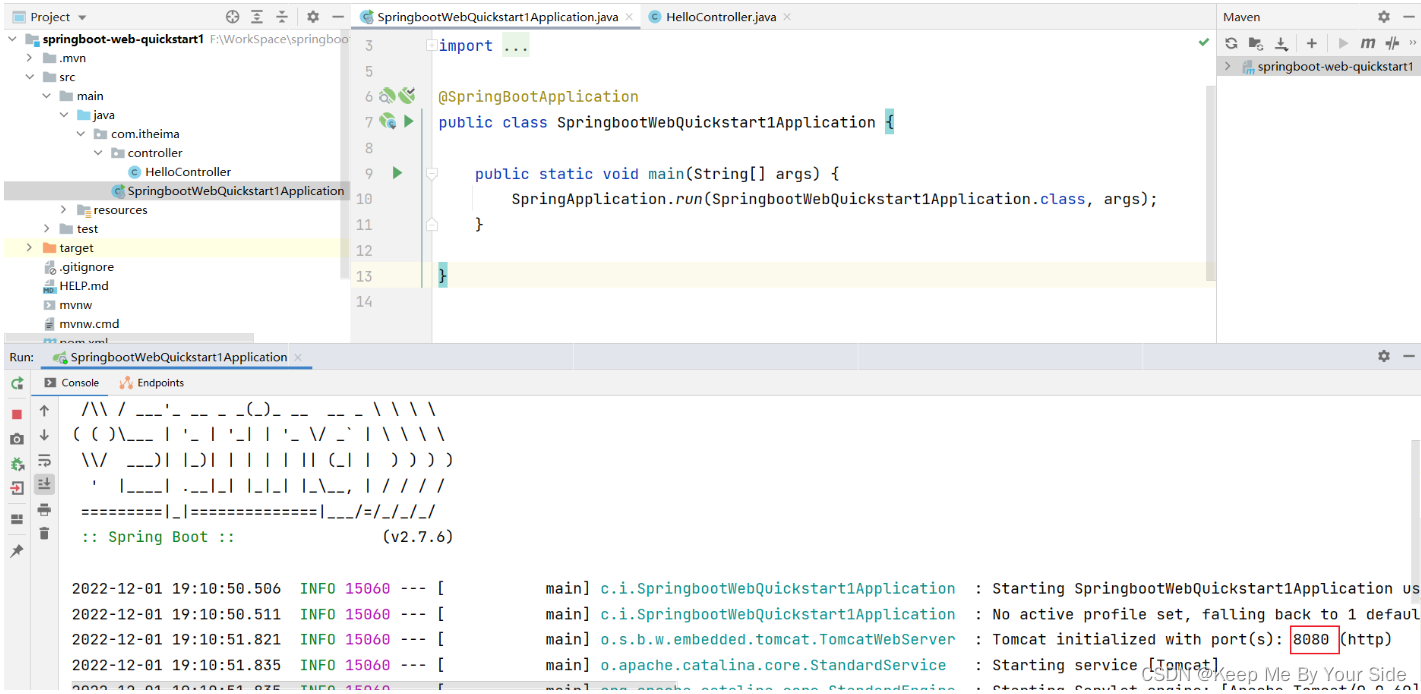The height and width of the screenshot is (694, 1421).
Task: Click the download sources icon in Maven panel
Action: click(x=1281, y=43)
